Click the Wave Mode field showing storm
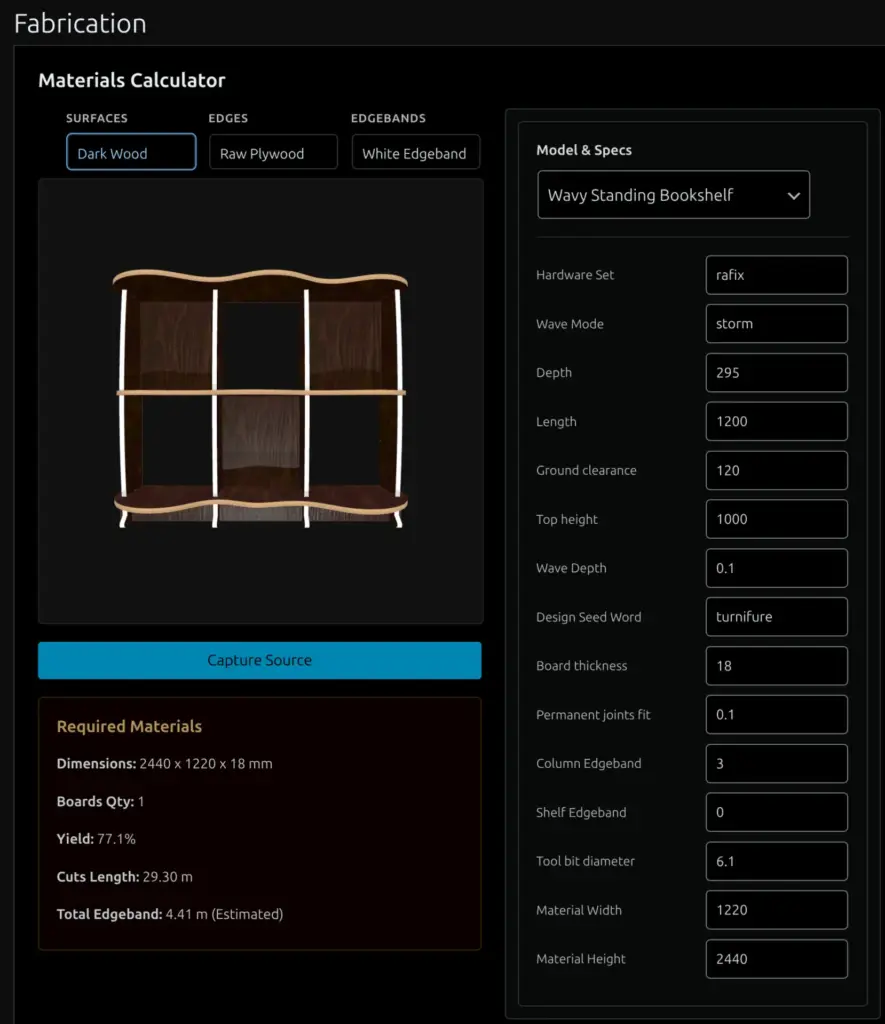885x1024 pixels. pyautogui.click(x=777, y=324)
